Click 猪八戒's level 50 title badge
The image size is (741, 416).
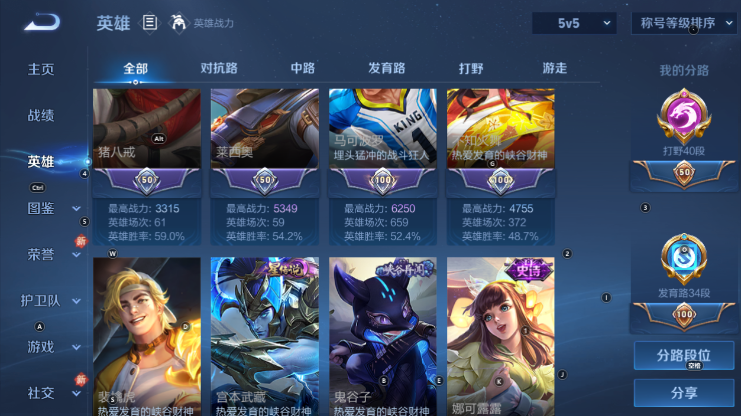(x=146, y=180)
